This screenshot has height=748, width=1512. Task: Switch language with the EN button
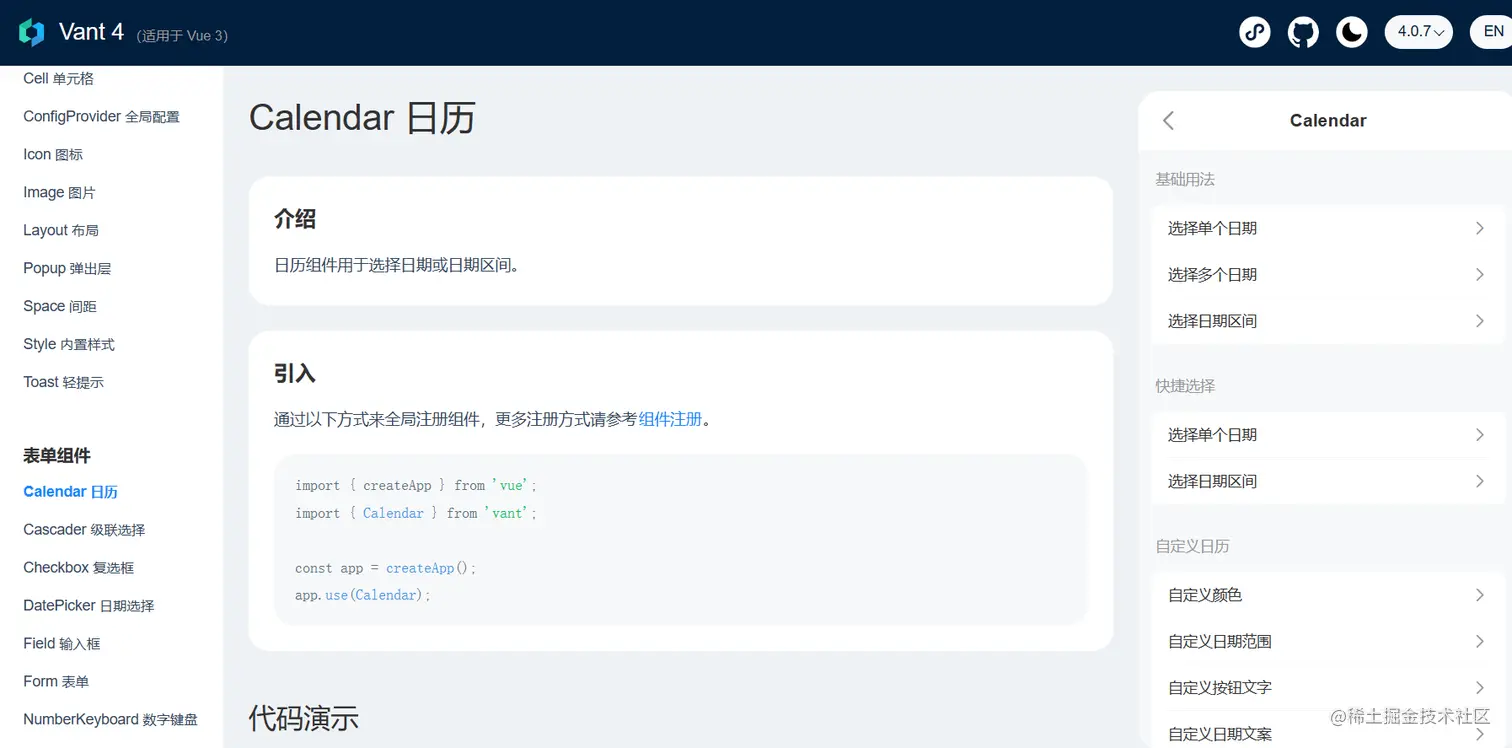click(1489, 31)
